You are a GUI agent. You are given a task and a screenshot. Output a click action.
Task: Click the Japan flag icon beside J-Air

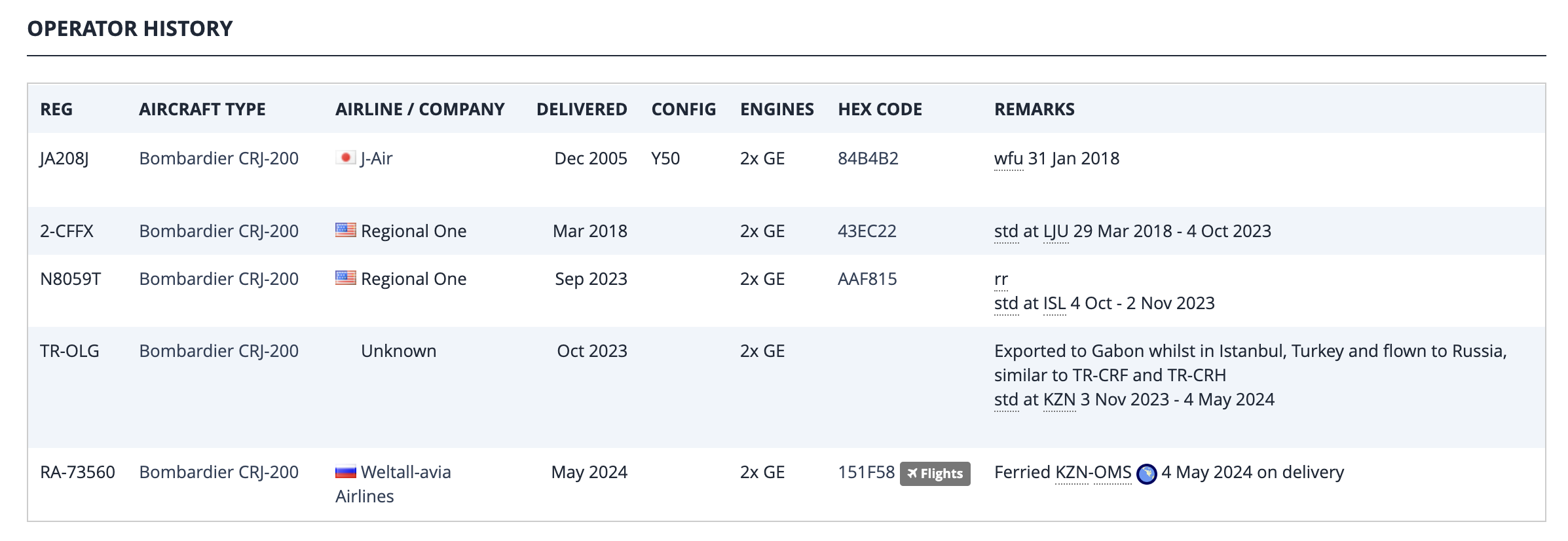point(345,158)
